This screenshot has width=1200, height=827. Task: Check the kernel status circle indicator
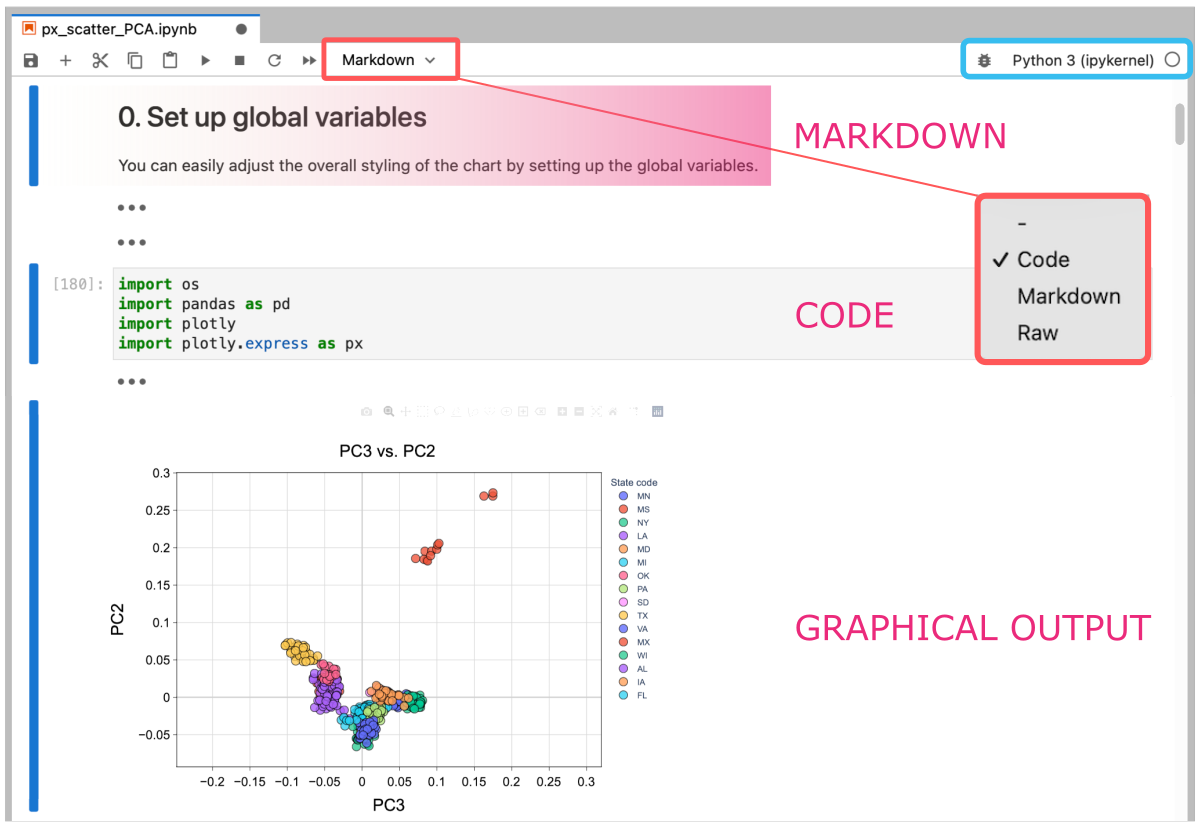tap(1172, 60)
